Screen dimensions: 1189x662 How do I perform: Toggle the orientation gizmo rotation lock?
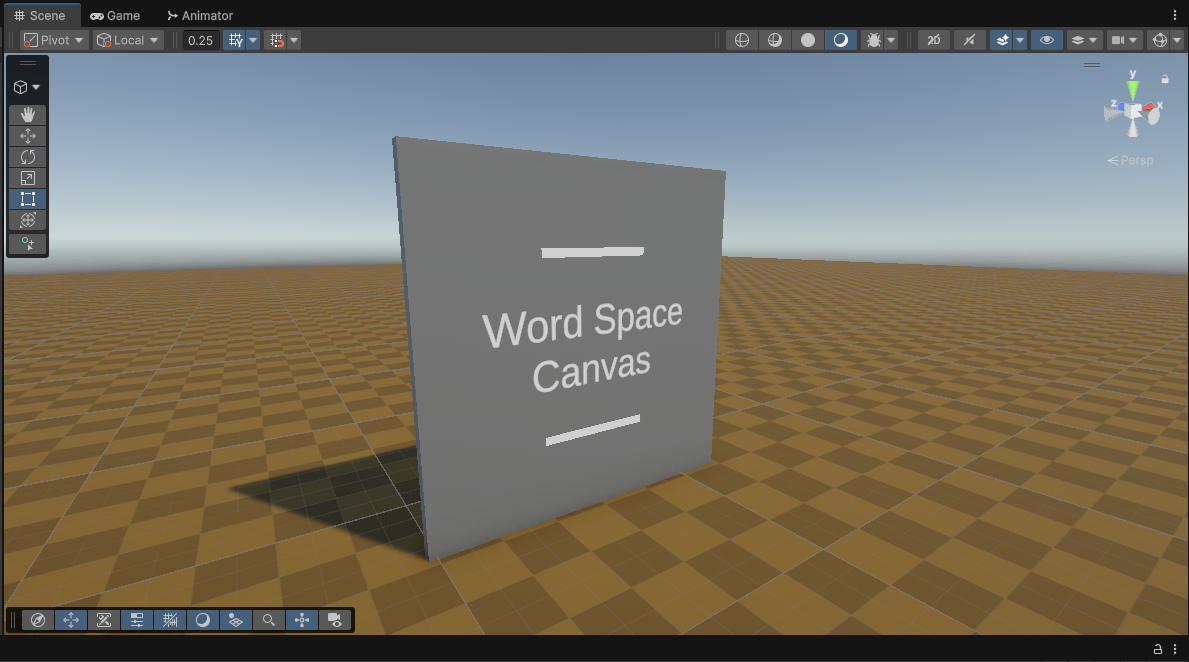pos(1165,79)
